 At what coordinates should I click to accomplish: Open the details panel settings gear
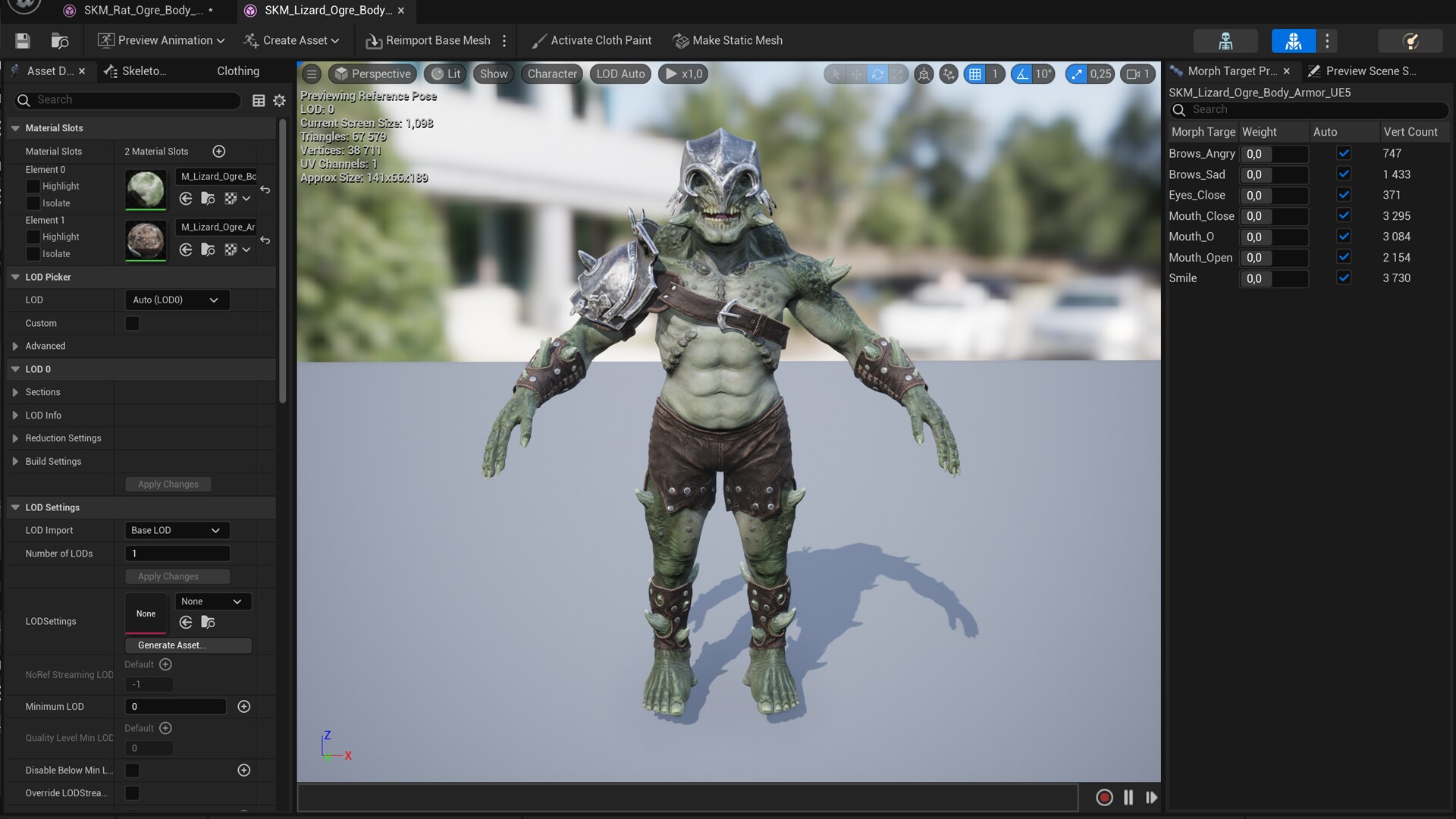[x=279, y=100]
